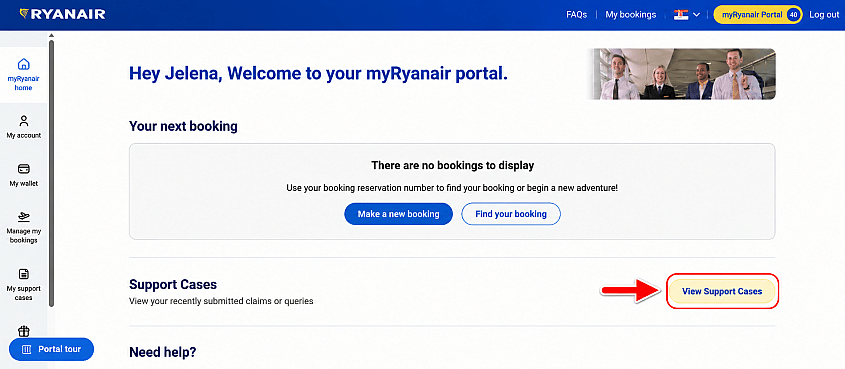The image size is (845, 369).
Task: Click the sidebar vertical scrollbar
Action: [x=52, y=172]
